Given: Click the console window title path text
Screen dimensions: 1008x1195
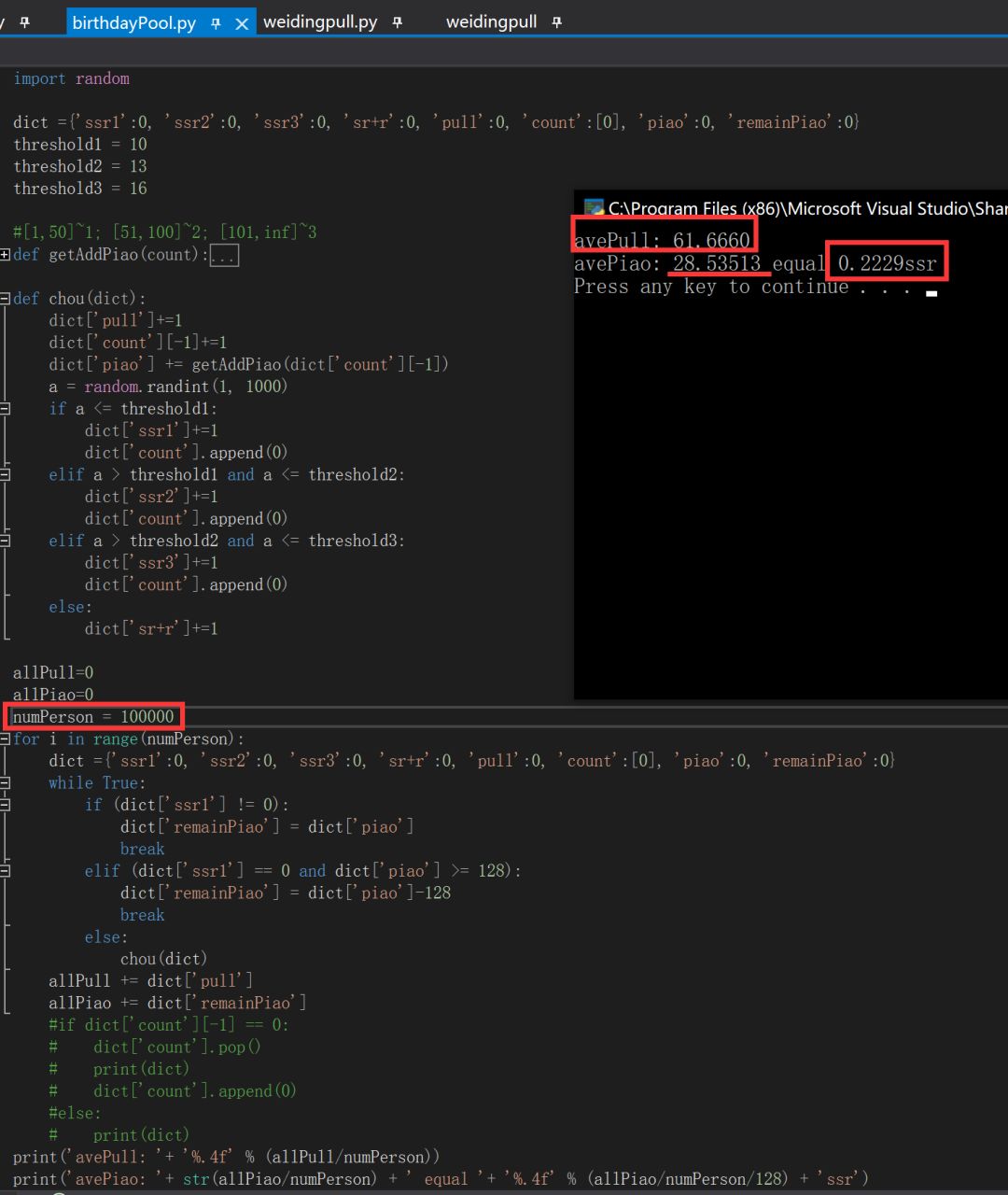Looking at the screenshot, I should pos(808,208).
